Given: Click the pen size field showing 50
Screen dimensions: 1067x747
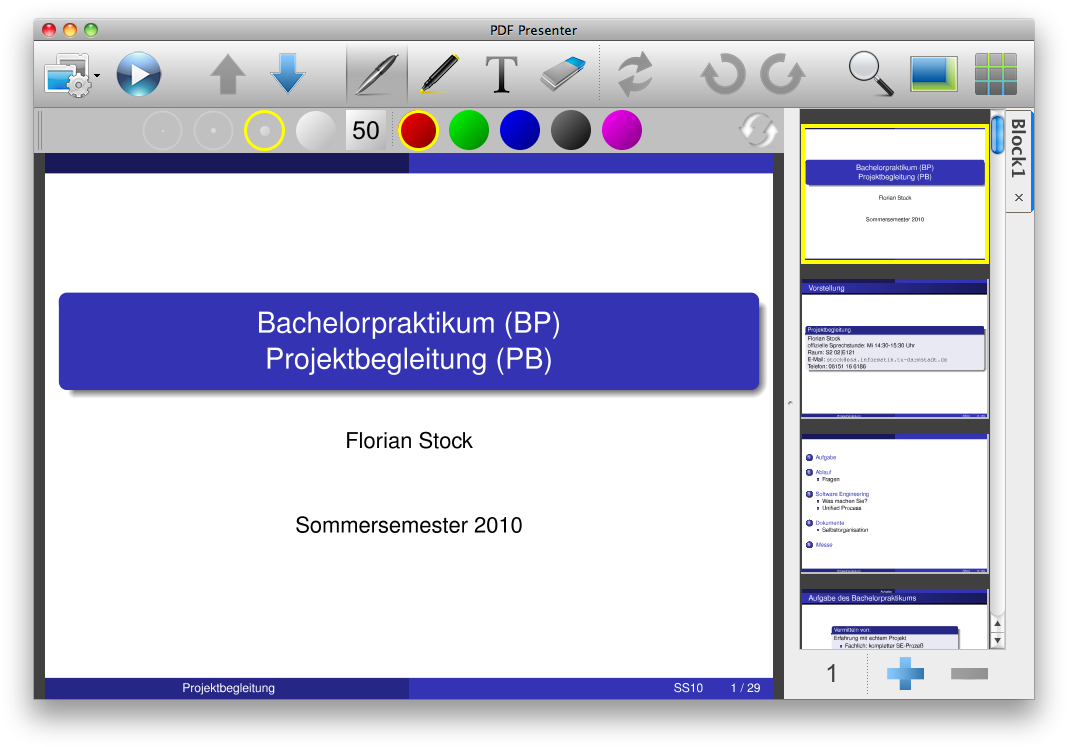Looking at the screenshot, I should [366, 130].
